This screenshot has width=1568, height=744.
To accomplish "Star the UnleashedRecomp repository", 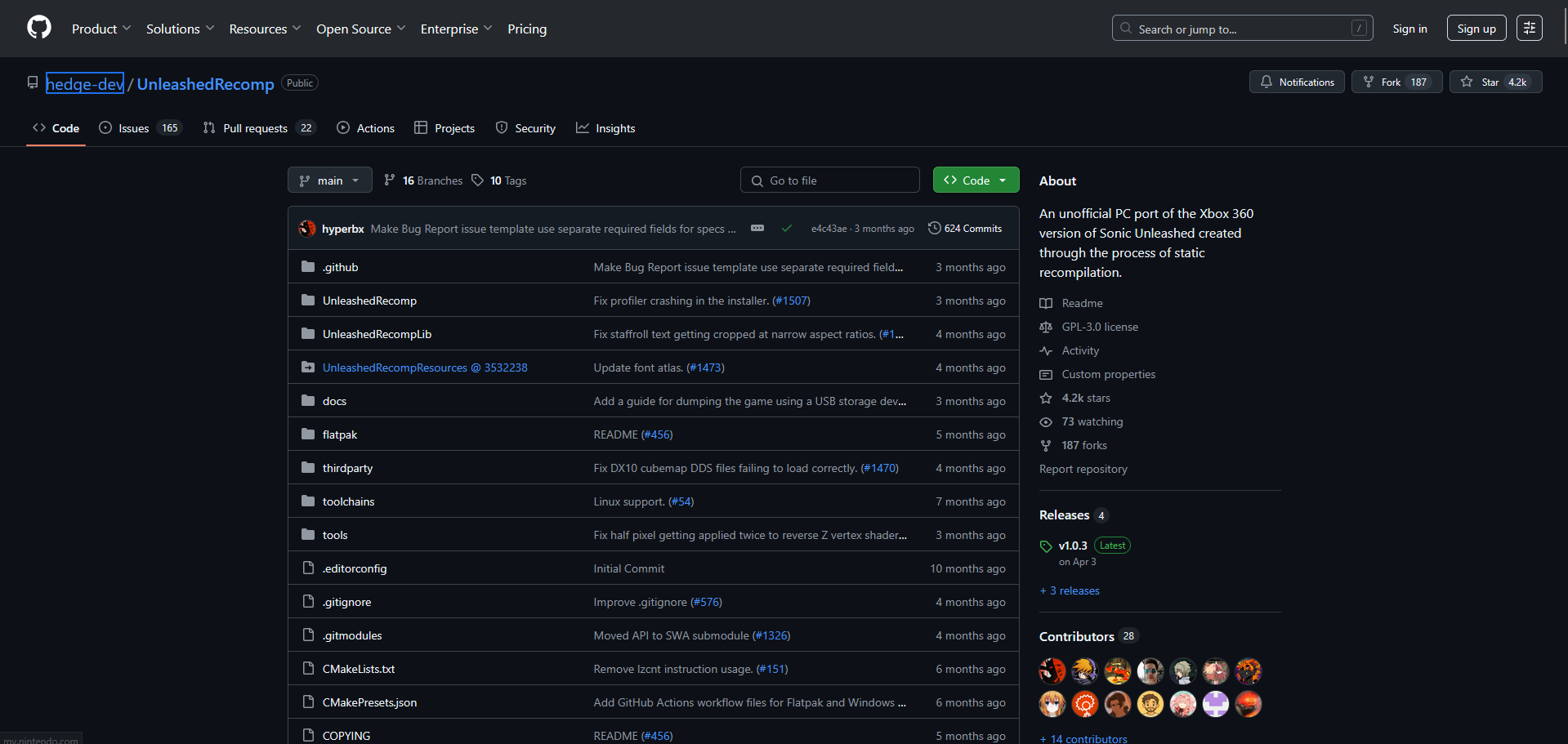I will tap(1495, 82).
